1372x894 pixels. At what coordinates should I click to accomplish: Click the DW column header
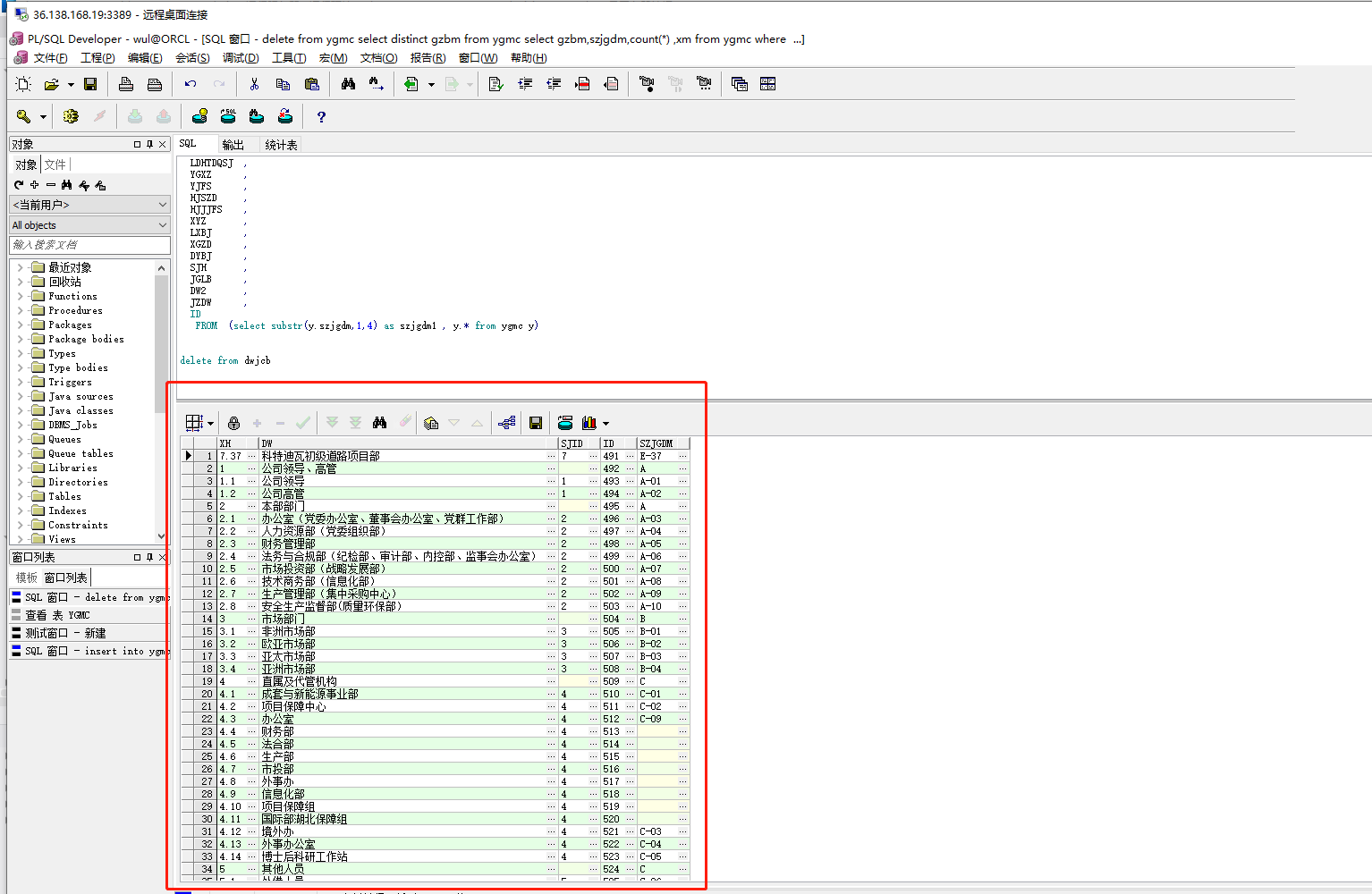pyautogui.click(x=408, y=443)
